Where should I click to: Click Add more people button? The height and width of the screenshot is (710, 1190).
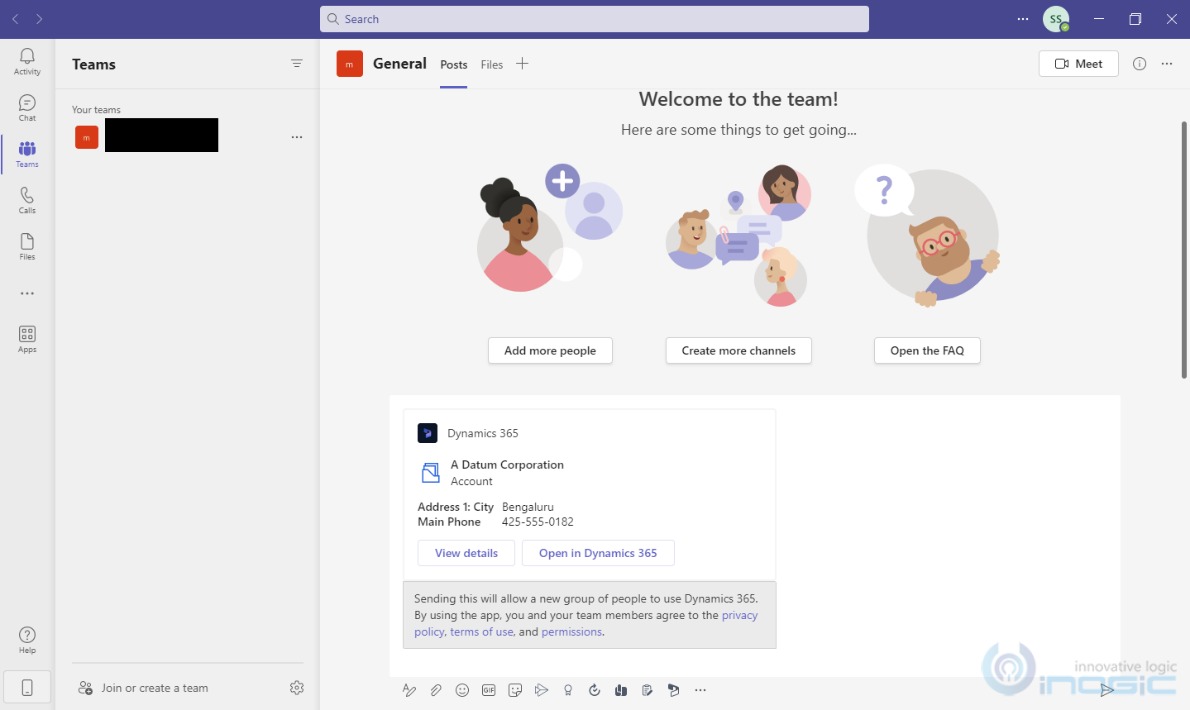(550, 350)
